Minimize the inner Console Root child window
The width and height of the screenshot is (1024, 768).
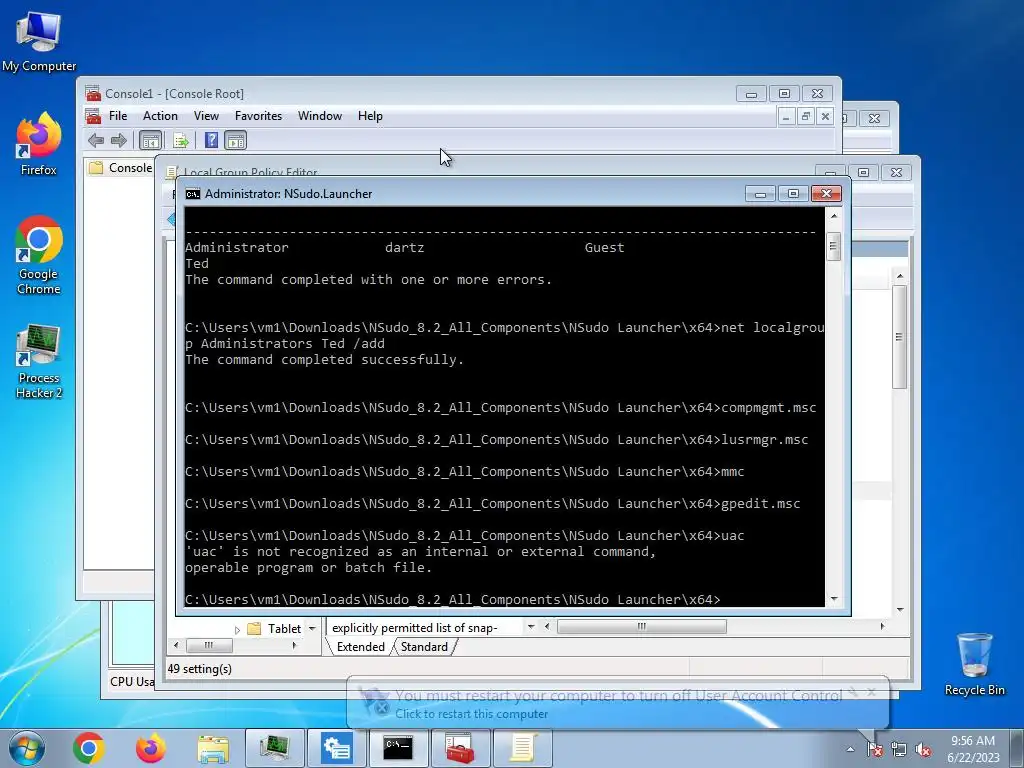tap(786, 116)
